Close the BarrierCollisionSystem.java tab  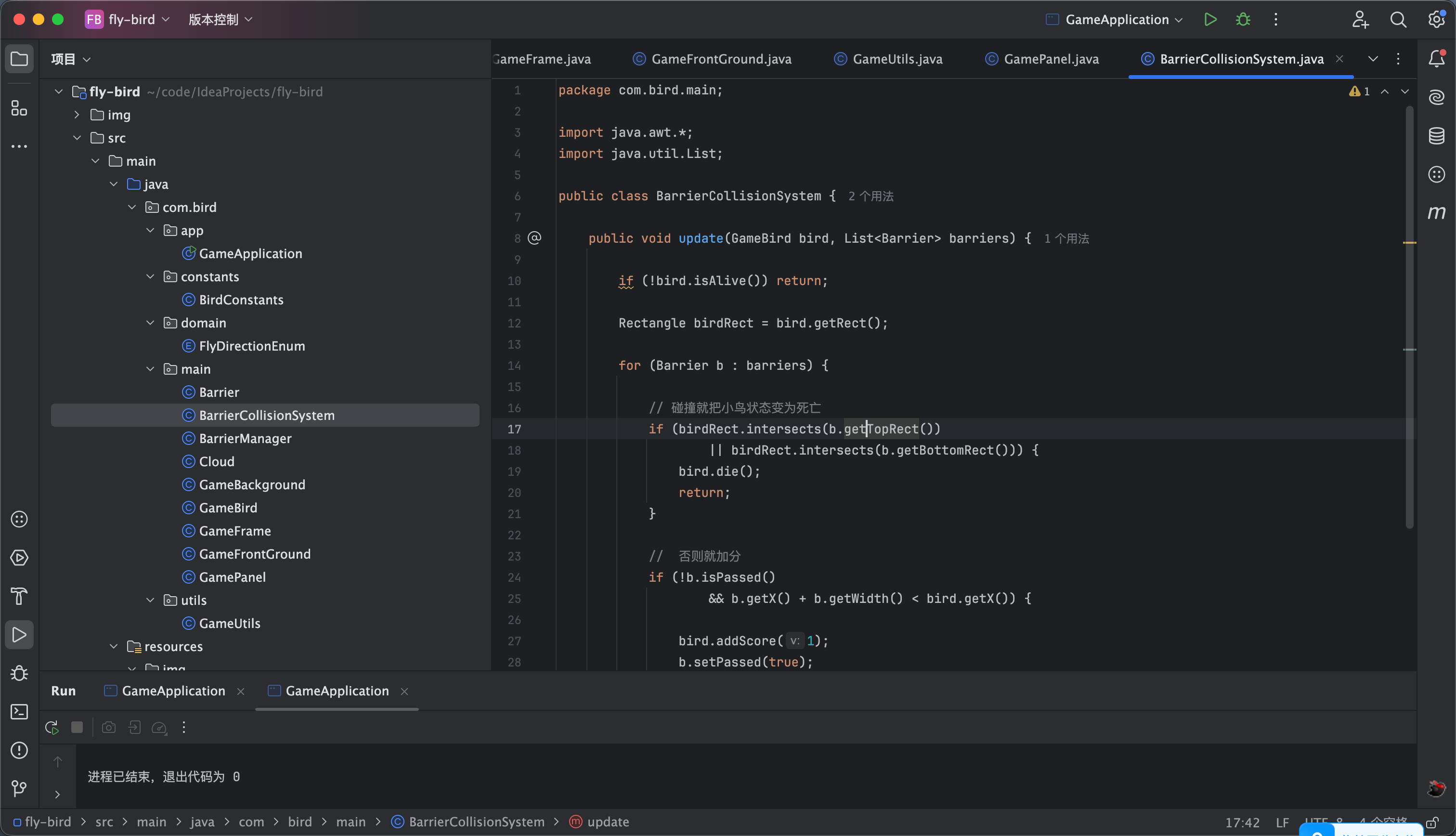(1339, 59)
